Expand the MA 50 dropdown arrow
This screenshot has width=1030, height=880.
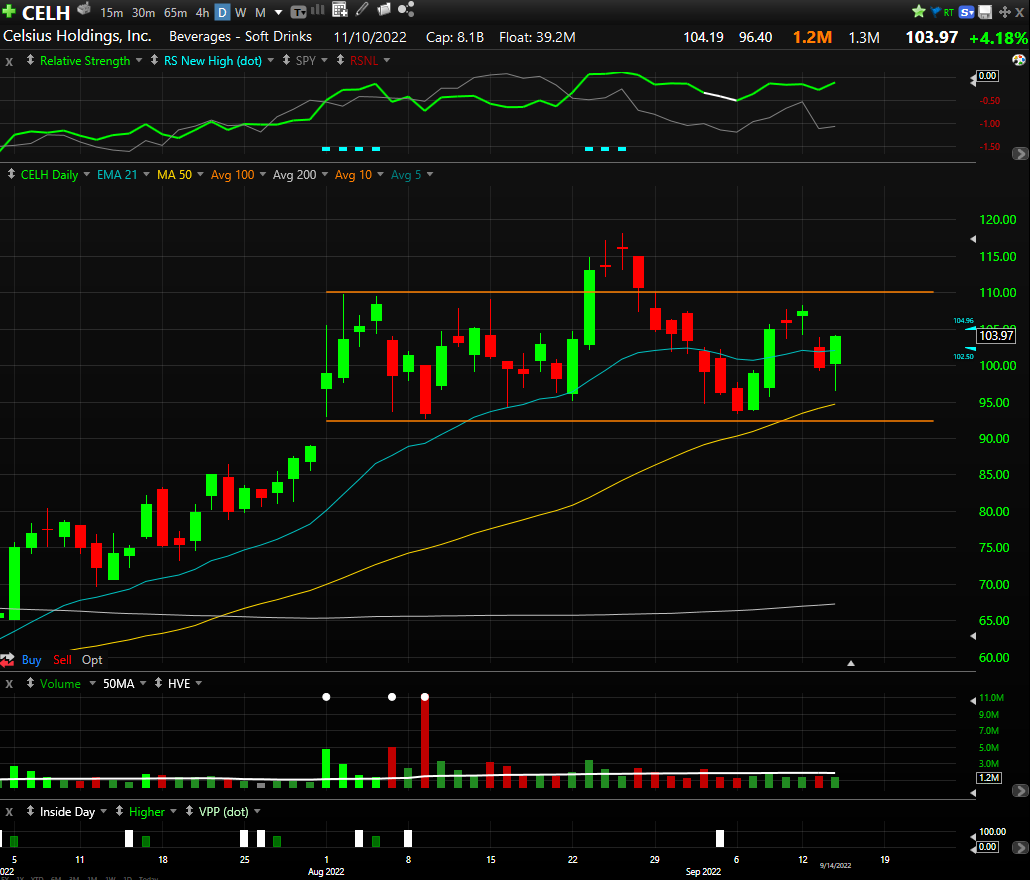click(200, 175)
